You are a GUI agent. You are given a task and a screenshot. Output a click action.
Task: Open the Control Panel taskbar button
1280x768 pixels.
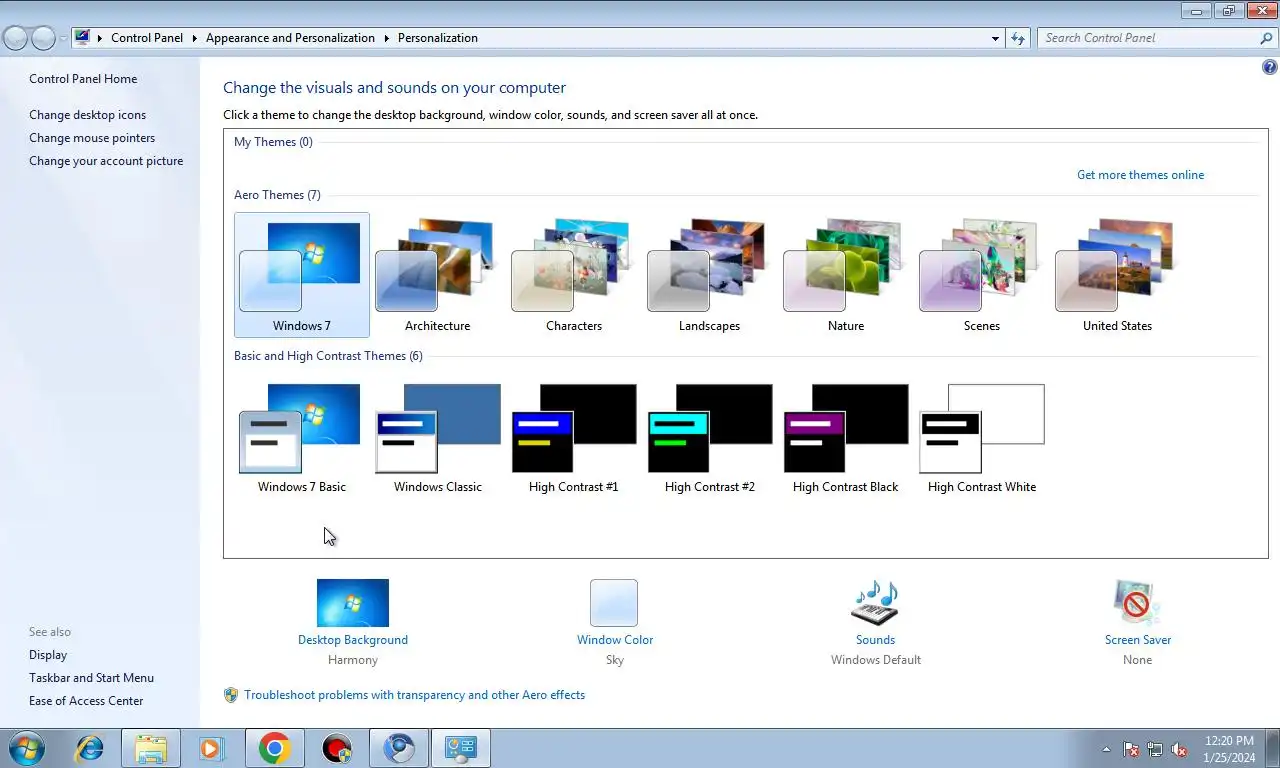461,748
